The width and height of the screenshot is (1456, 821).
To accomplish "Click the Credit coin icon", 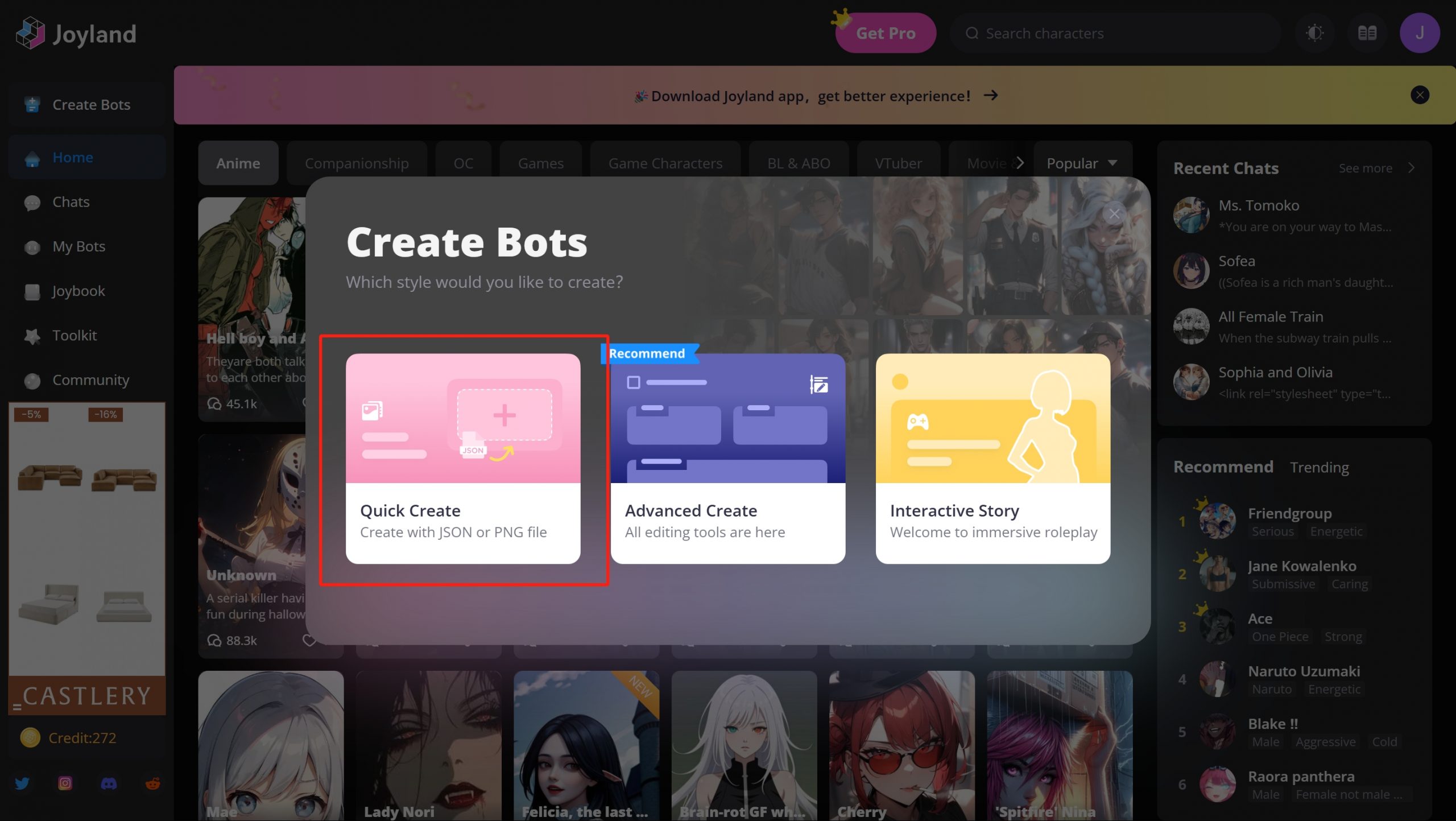I will coord(30,737).
